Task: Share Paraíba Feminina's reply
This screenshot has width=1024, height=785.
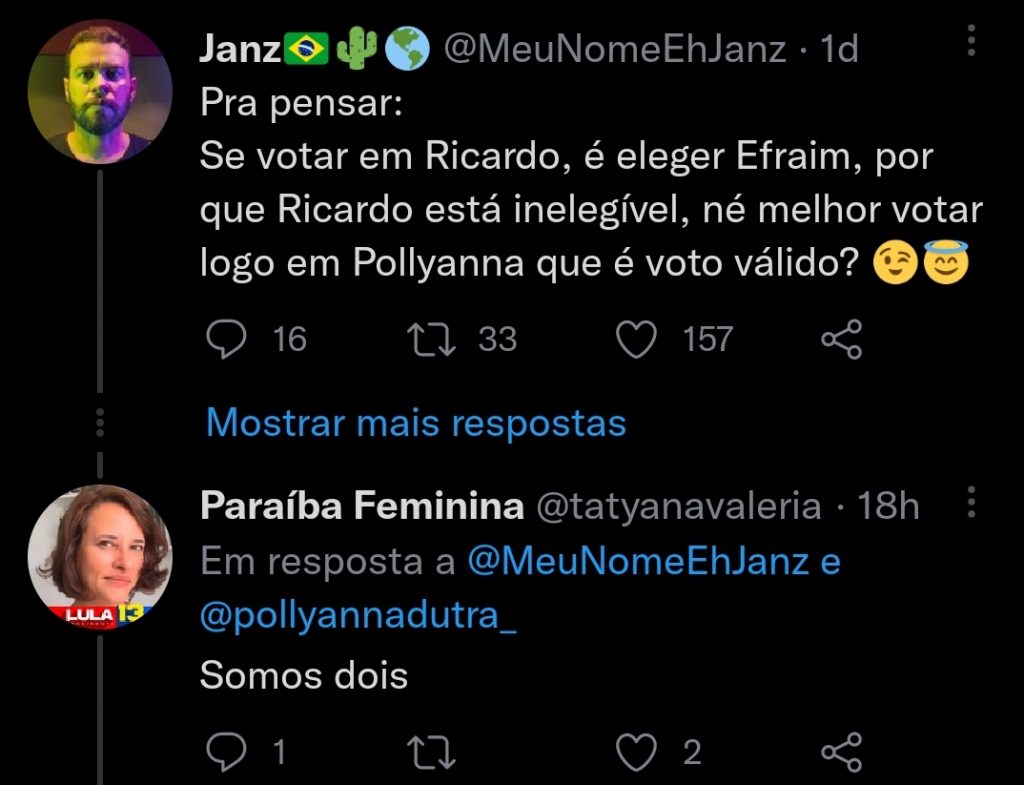Action: 841,752
